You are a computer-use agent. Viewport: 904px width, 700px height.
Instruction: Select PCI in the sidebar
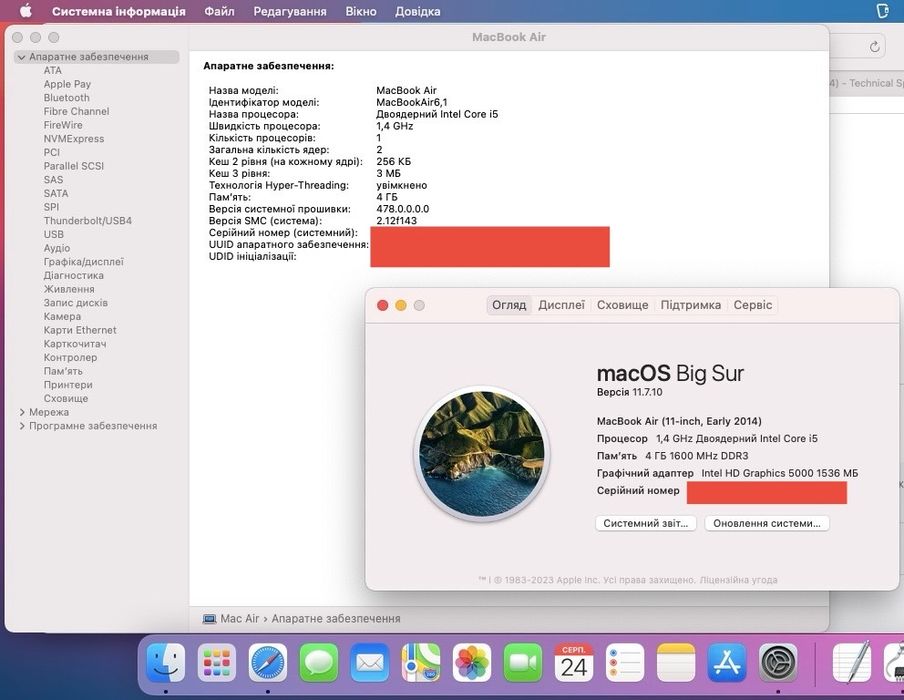(x=52, y=152)
